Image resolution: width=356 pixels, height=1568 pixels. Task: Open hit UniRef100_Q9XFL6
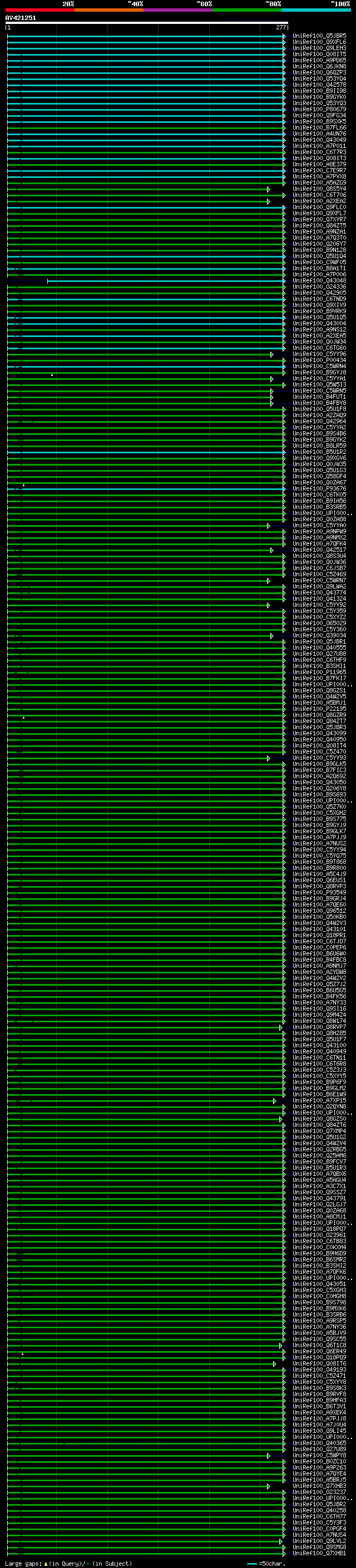point(319,42)
